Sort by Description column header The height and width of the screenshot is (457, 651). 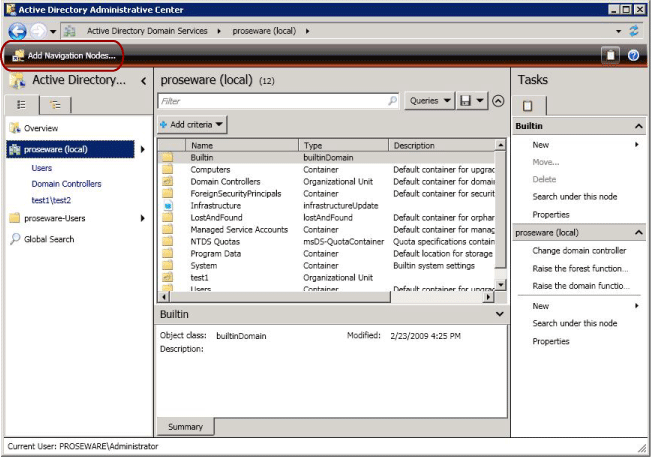[442, 146]
